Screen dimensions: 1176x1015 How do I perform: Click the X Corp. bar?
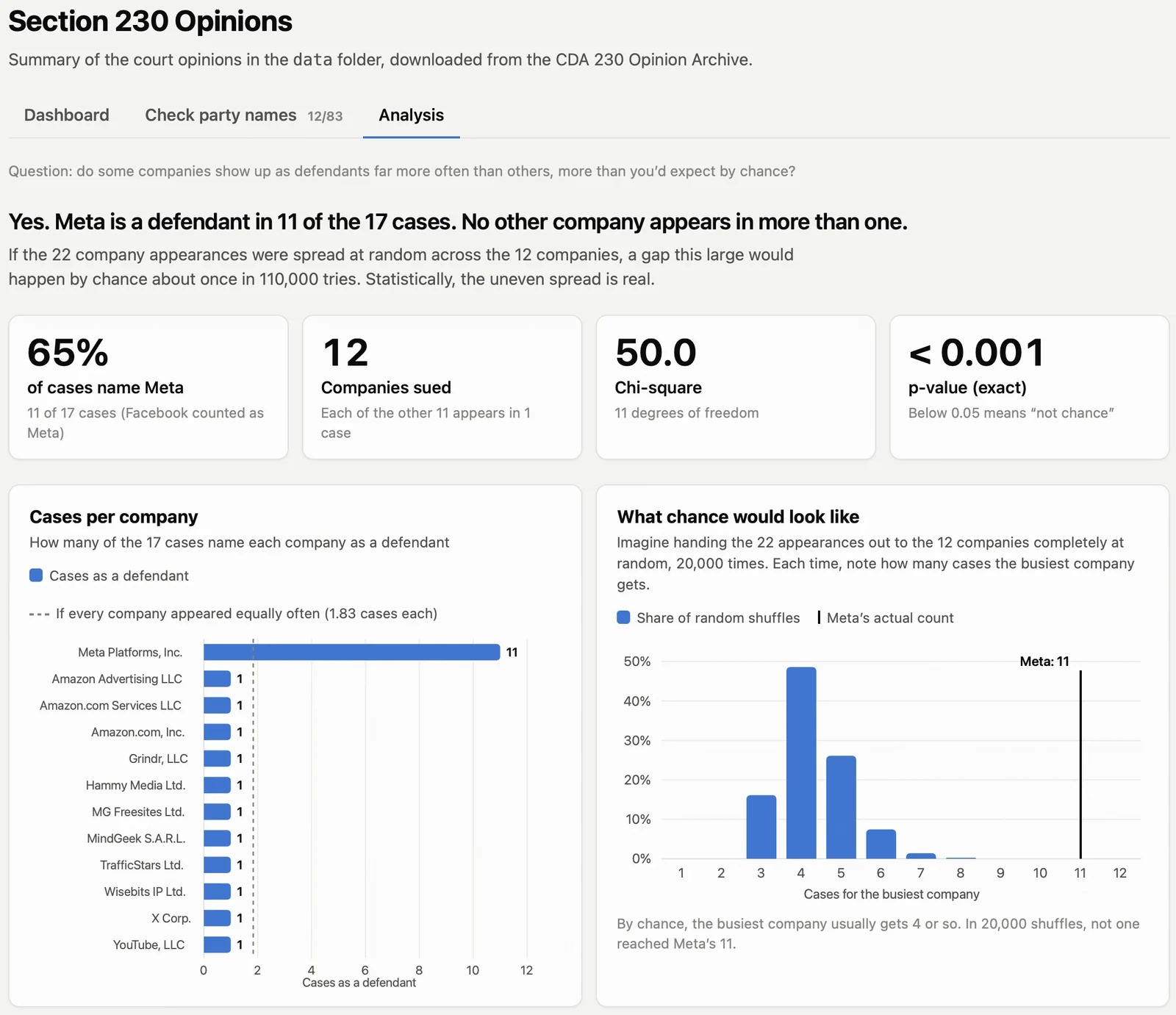[x=218, y=918]
